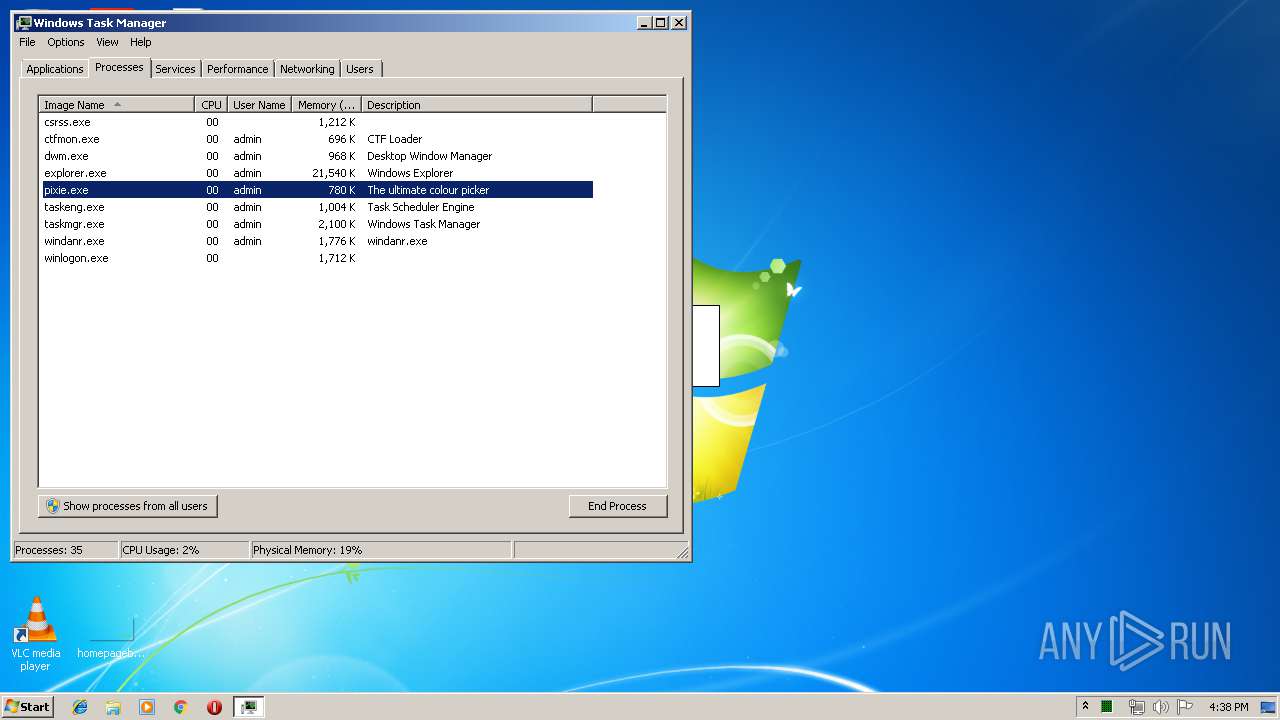
Task: Select the Task Manager taskbar button
Action: 248,707
